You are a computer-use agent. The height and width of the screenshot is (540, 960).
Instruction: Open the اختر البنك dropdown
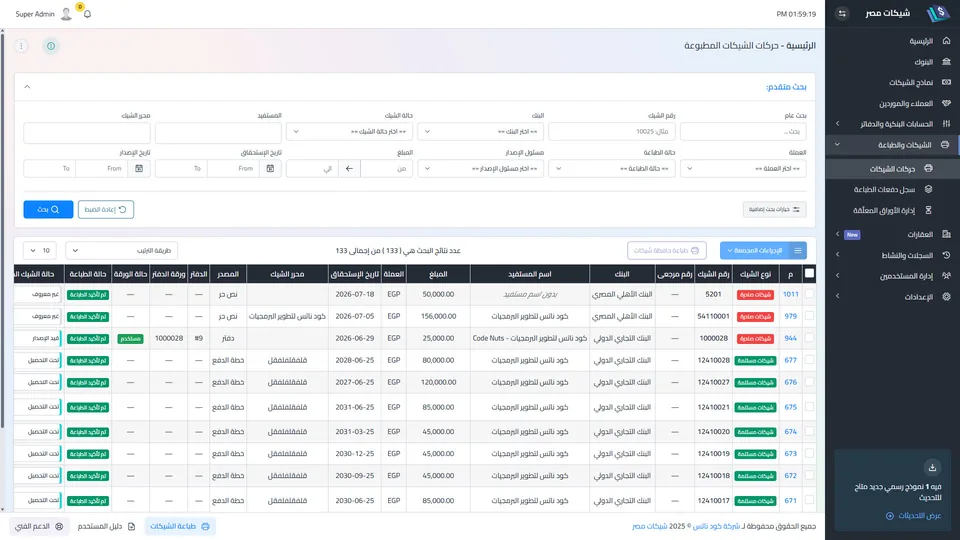click(481, 132)
